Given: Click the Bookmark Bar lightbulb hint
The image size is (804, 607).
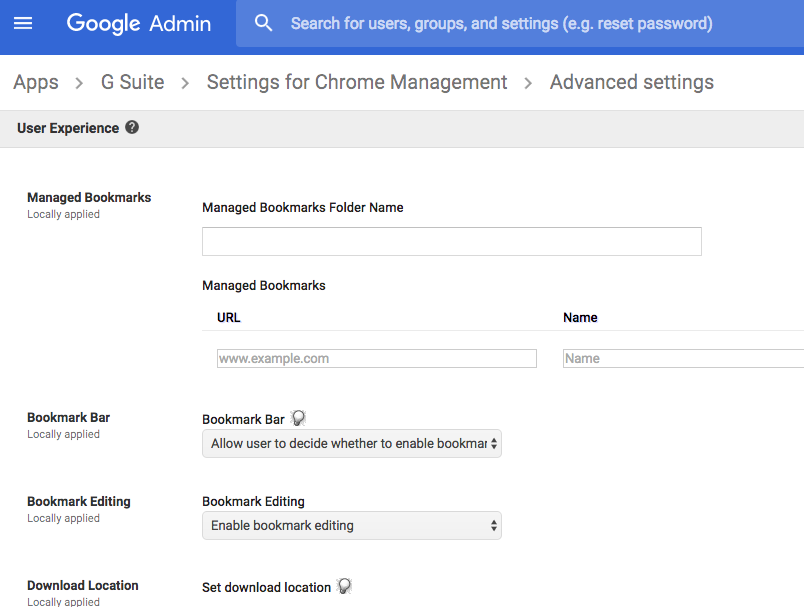Looking at the screenshot, I should tap(298, 418).
